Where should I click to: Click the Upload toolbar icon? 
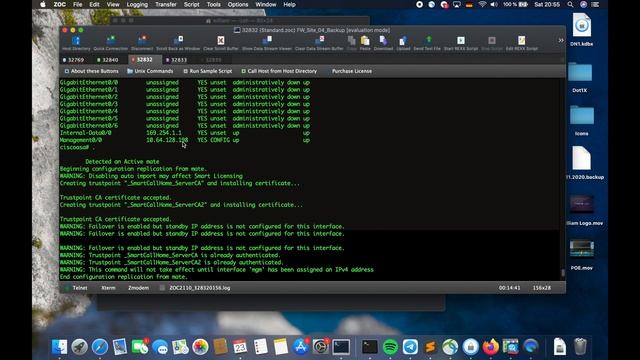pos(403,43)
